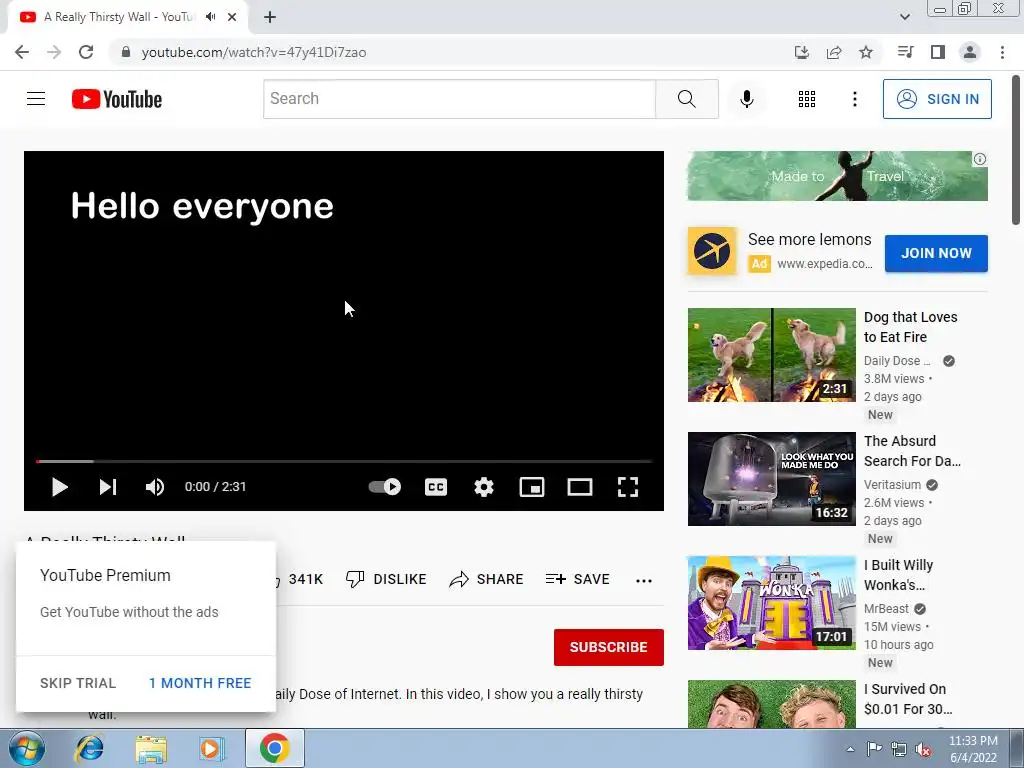The width and height of the screenshot is (1024, 768).
Task: Click the Expedia airplane ad logo
Action: click(x=712, y=251)
